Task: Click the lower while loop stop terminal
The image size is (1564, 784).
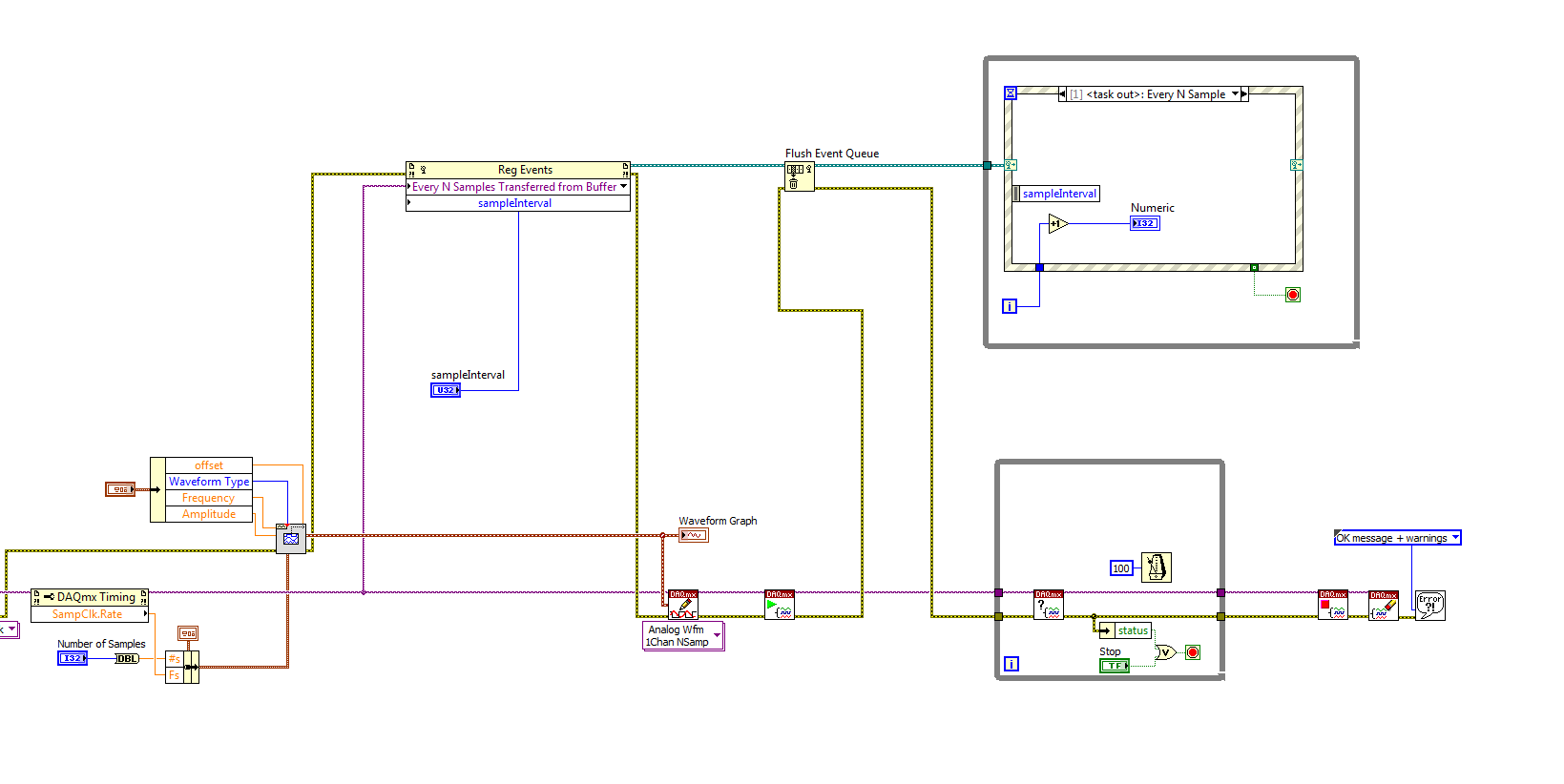Action: 1193,652
